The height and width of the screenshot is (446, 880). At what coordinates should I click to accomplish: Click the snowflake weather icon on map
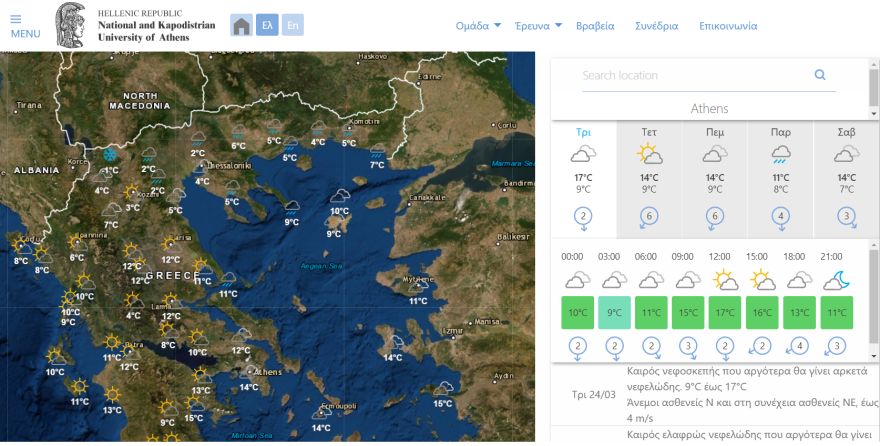(109, 156)
